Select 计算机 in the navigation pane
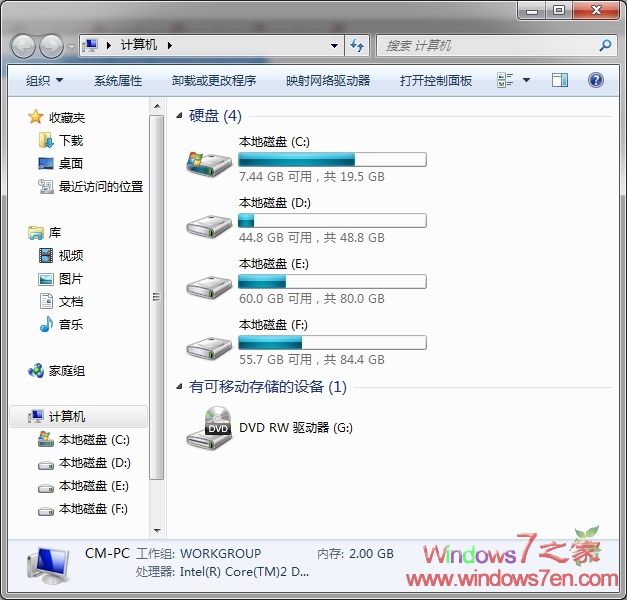The height and width of the screenshot is (600, 627). point(78,416)
